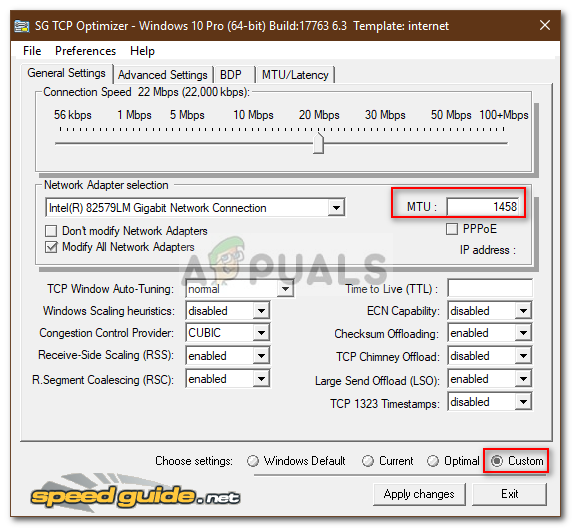Select the Current settings radio button

pyautogui.click(x=368, y=461)
